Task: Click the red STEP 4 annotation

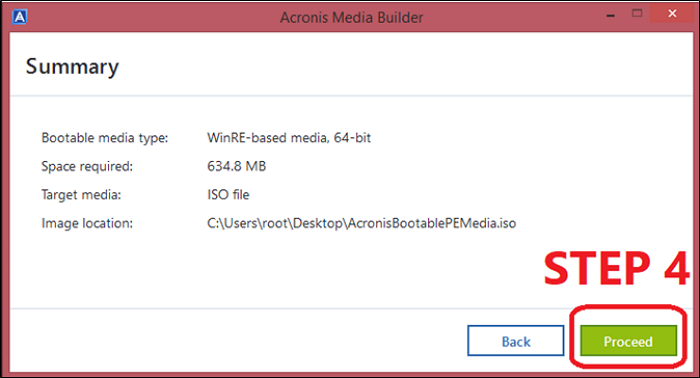Action: click(x=617, y=268)
